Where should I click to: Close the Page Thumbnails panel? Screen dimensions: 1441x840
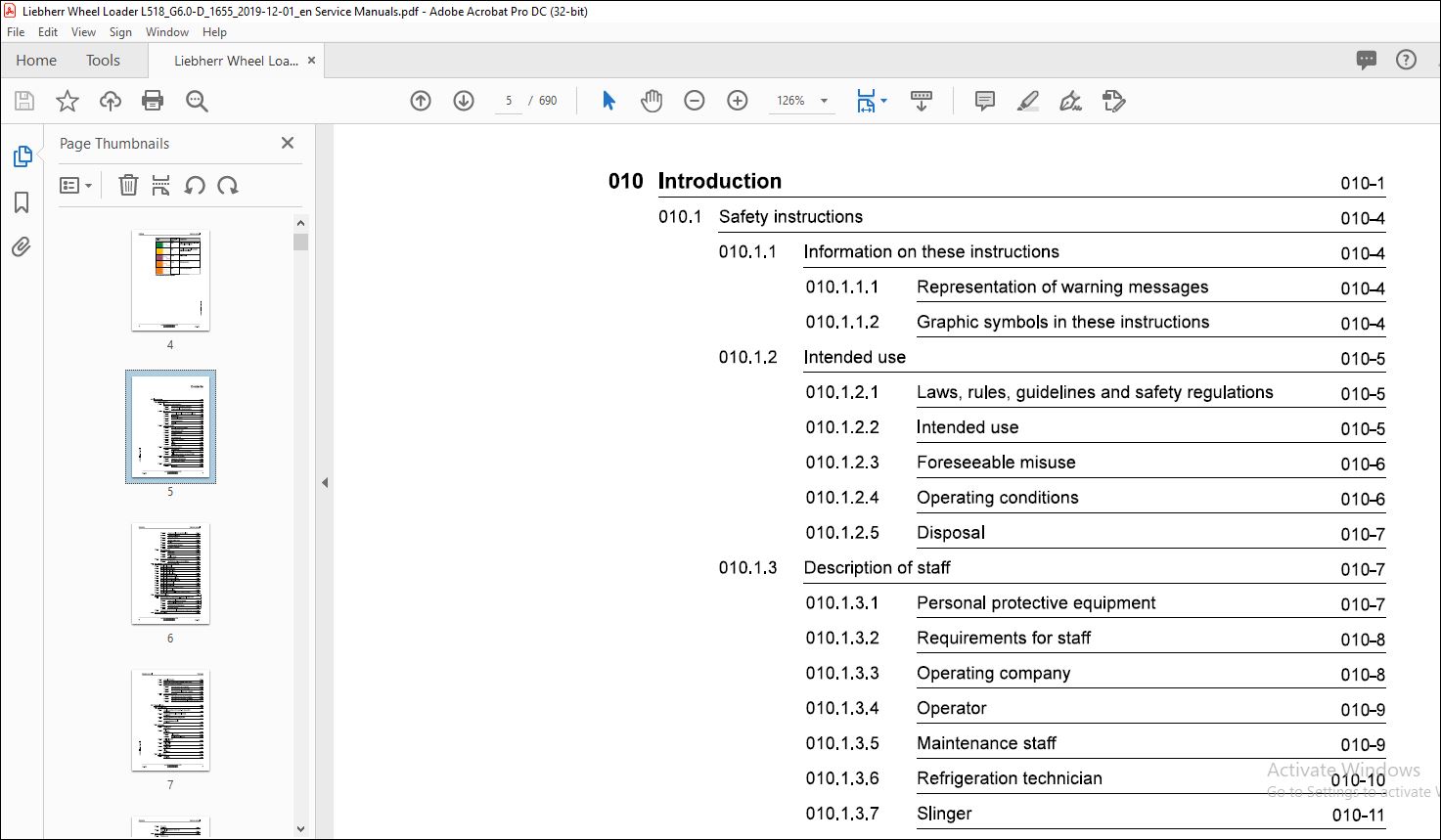click(x=288, y=143)
